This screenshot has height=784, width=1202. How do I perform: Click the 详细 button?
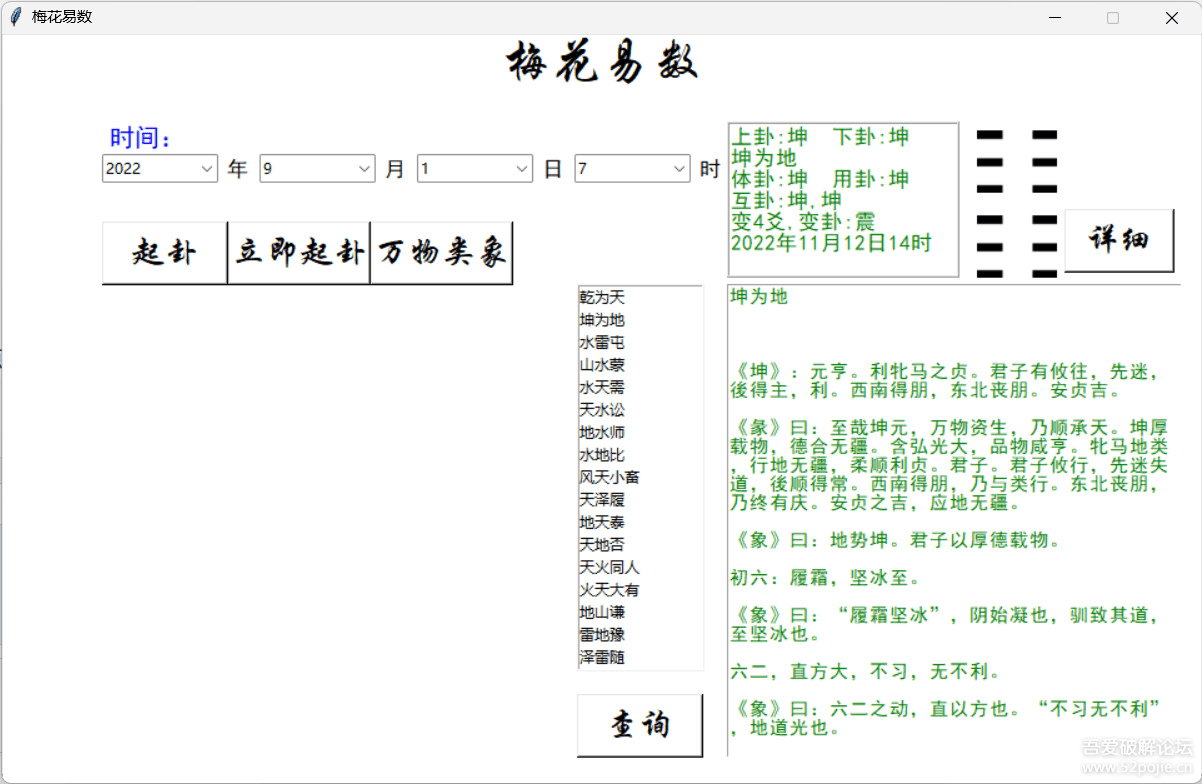click(x=1119, y=240)
